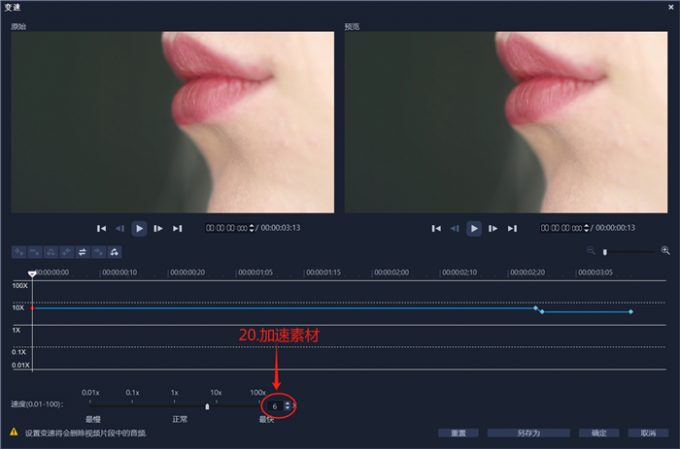Viewport: 680px width, 449px height.
Task: Decrease speed with the spinner down arrow
Action: point(287,409)
